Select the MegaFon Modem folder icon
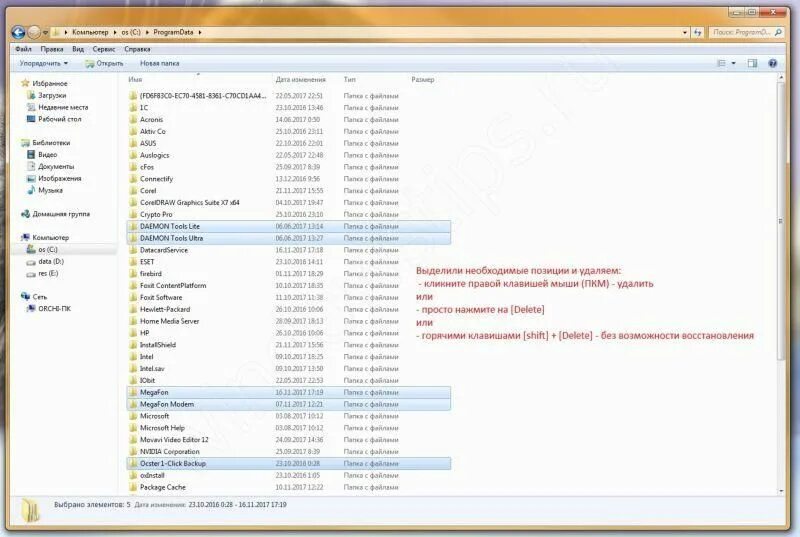This screenshot has height=537, width=800. [133, 404]
